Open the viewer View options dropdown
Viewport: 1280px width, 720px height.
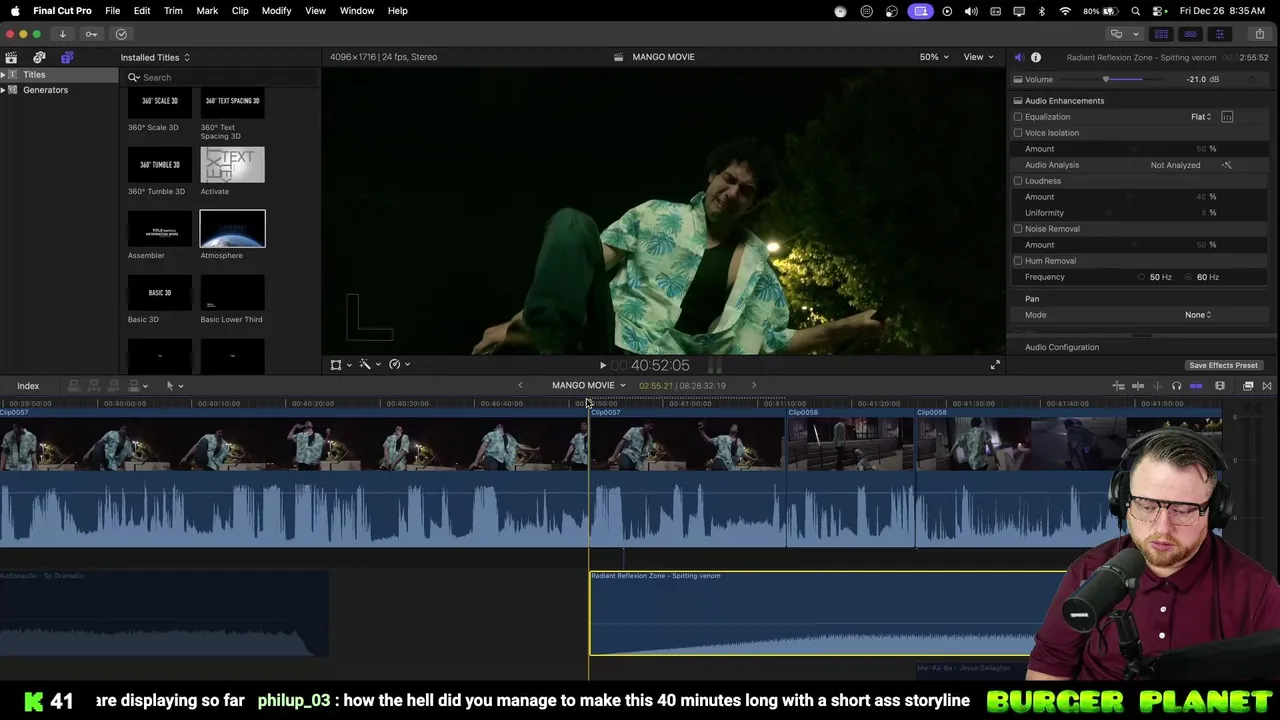978,57
